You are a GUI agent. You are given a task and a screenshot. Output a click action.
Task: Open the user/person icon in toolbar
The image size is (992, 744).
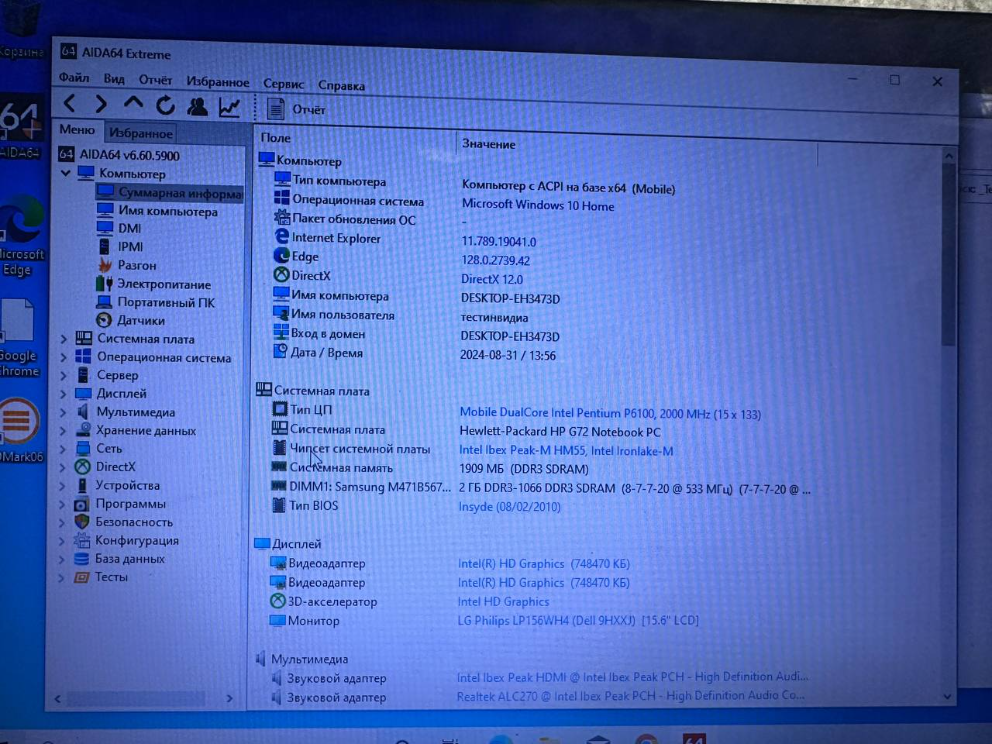tap(197, 107)
